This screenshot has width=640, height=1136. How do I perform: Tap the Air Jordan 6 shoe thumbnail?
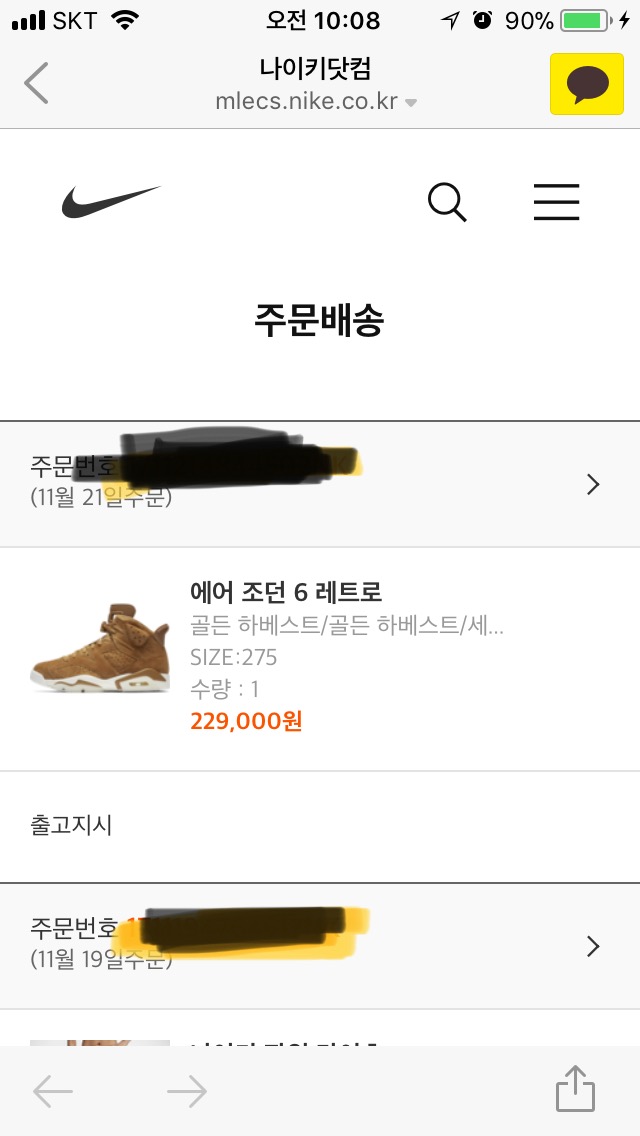tap(99, 647)
